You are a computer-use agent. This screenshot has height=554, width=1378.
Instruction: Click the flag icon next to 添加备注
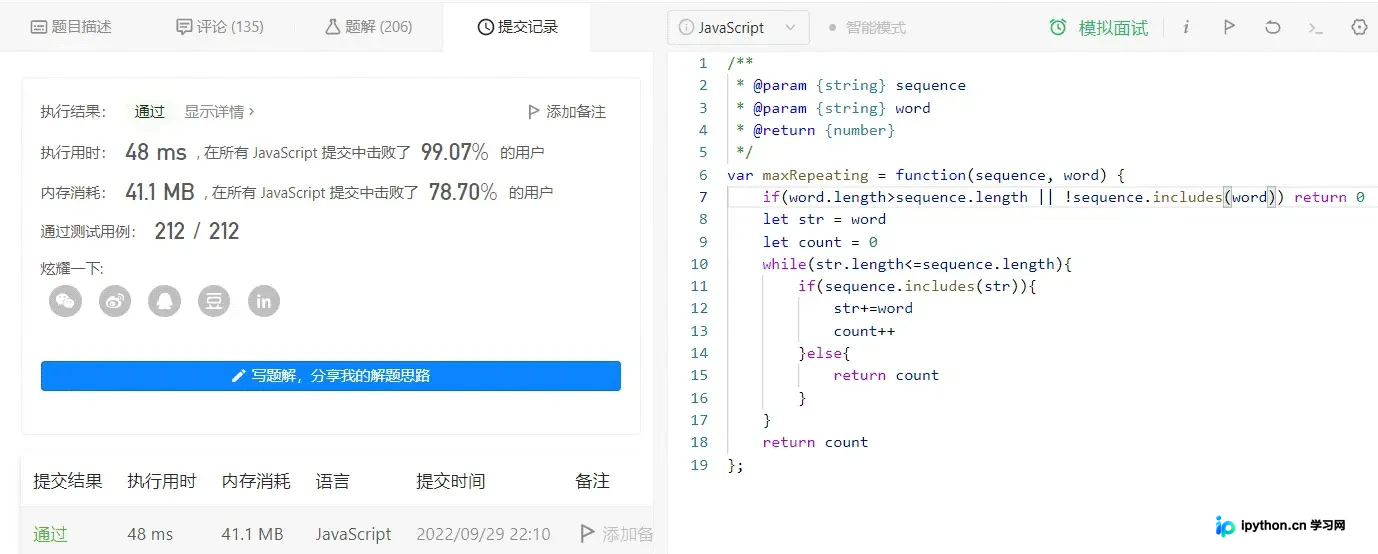point(533,112)
